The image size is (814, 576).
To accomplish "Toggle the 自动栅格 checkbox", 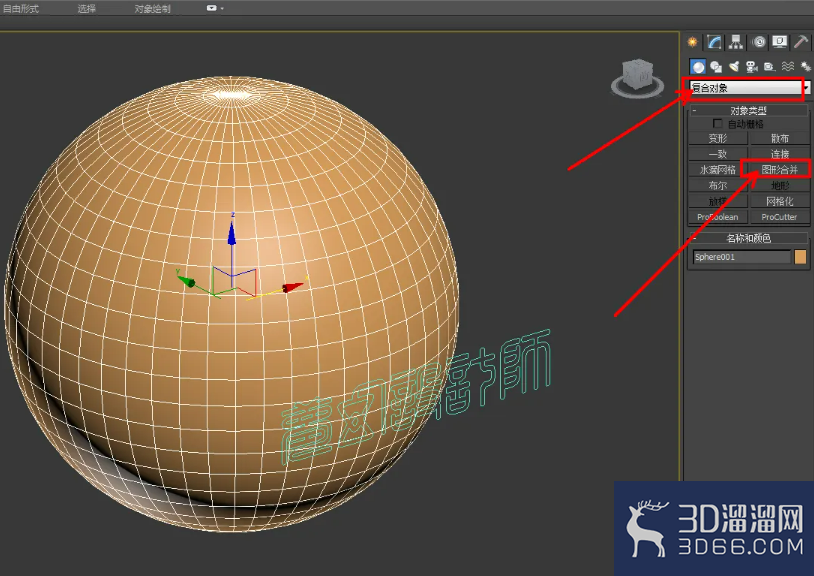I will click(x=717, y=124).
